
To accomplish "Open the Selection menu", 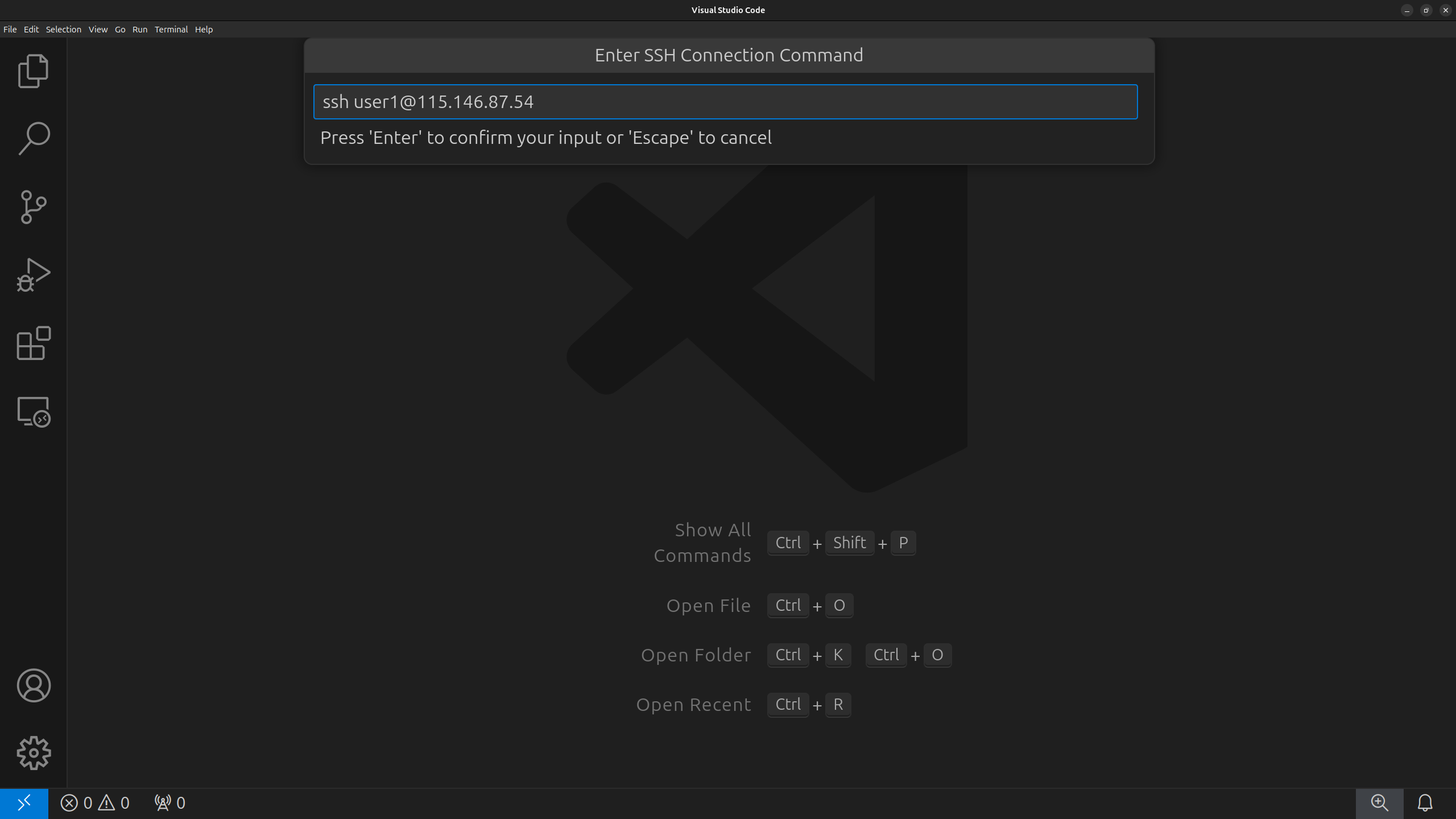I will [63, 30].
